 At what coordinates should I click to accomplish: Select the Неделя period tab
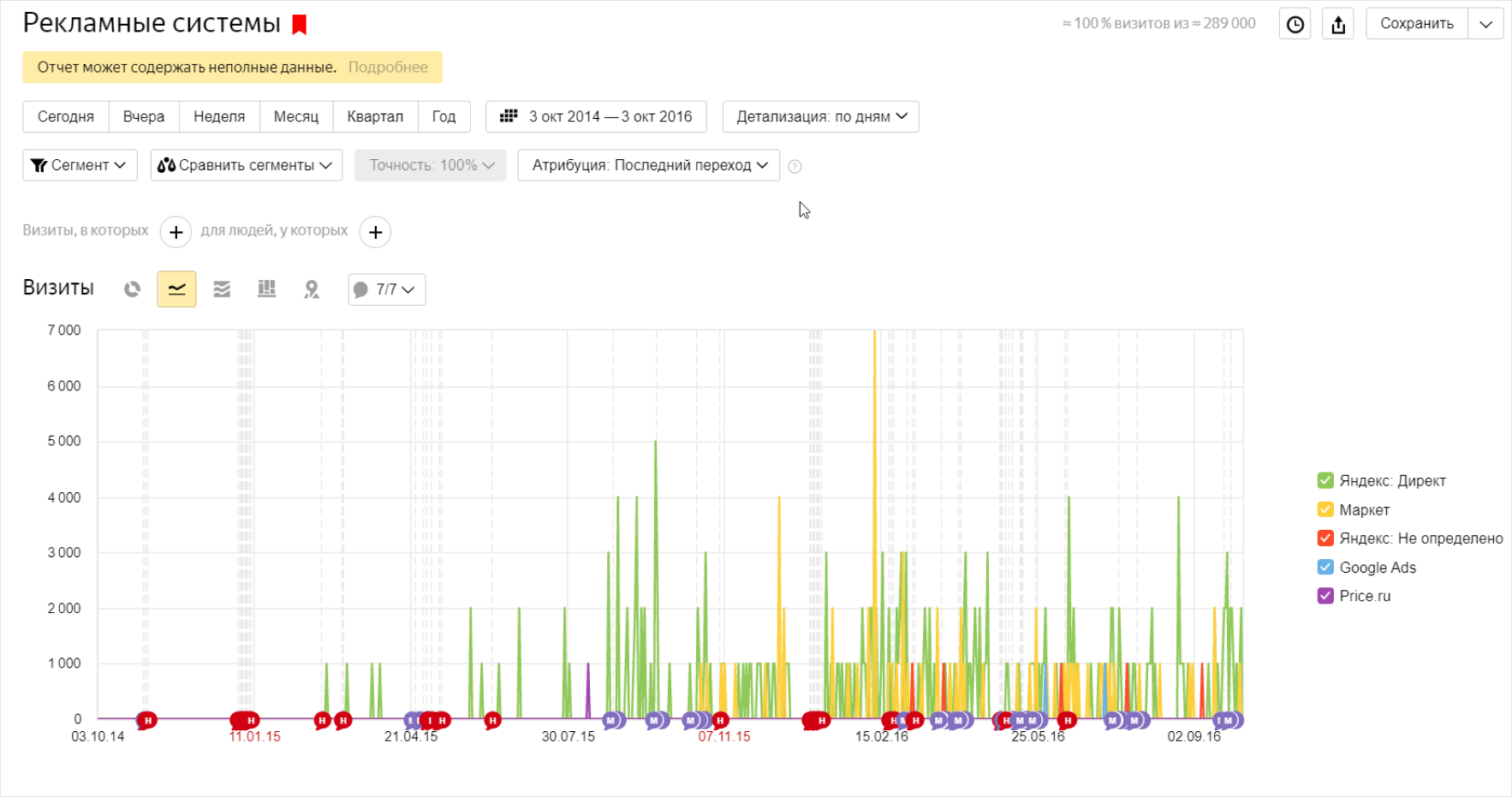tap(219, 116)
